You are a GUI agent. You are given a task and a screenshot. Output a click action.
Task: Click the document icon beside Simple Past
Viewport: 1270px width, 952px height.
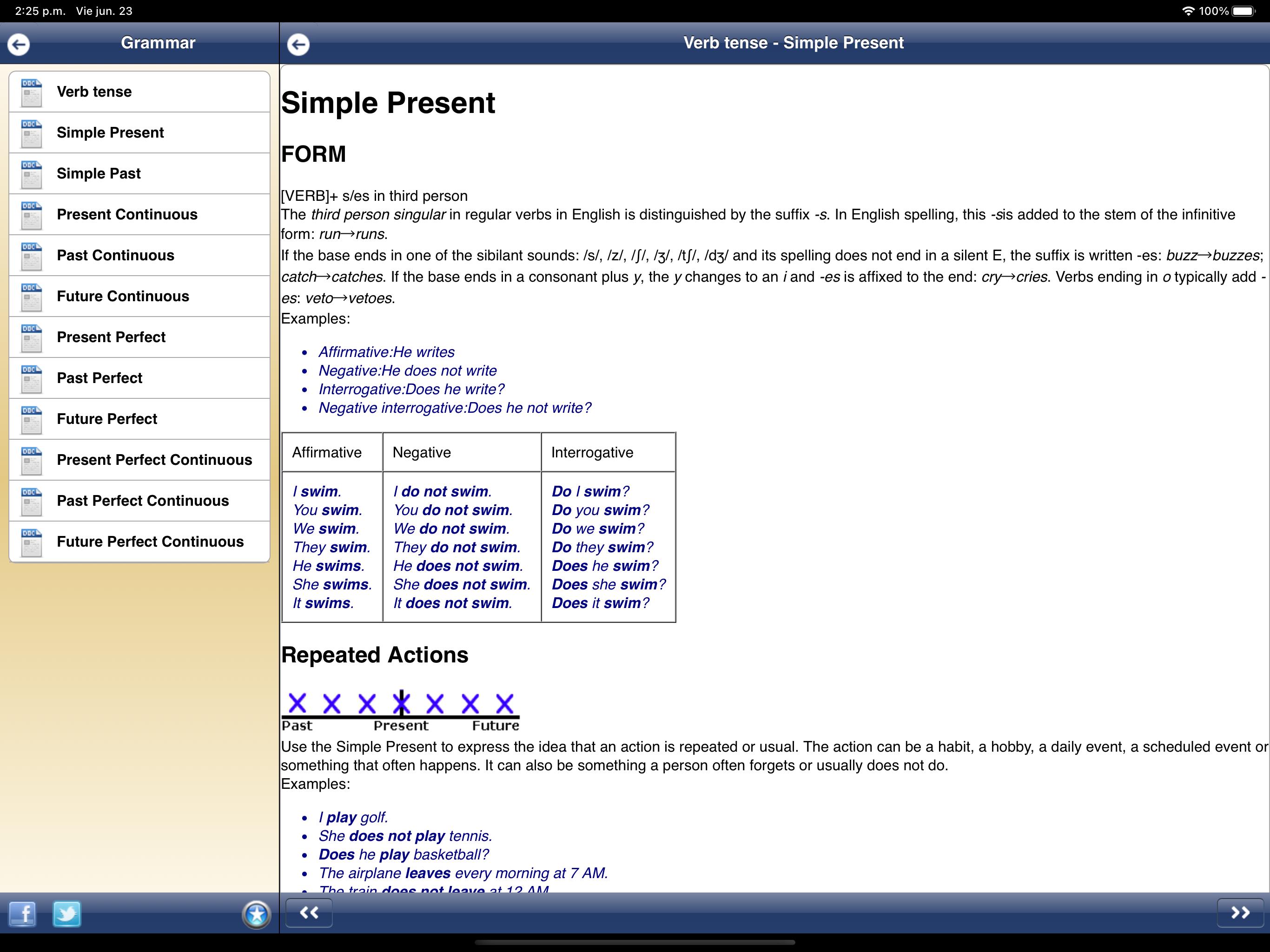[x=31, y=174]
